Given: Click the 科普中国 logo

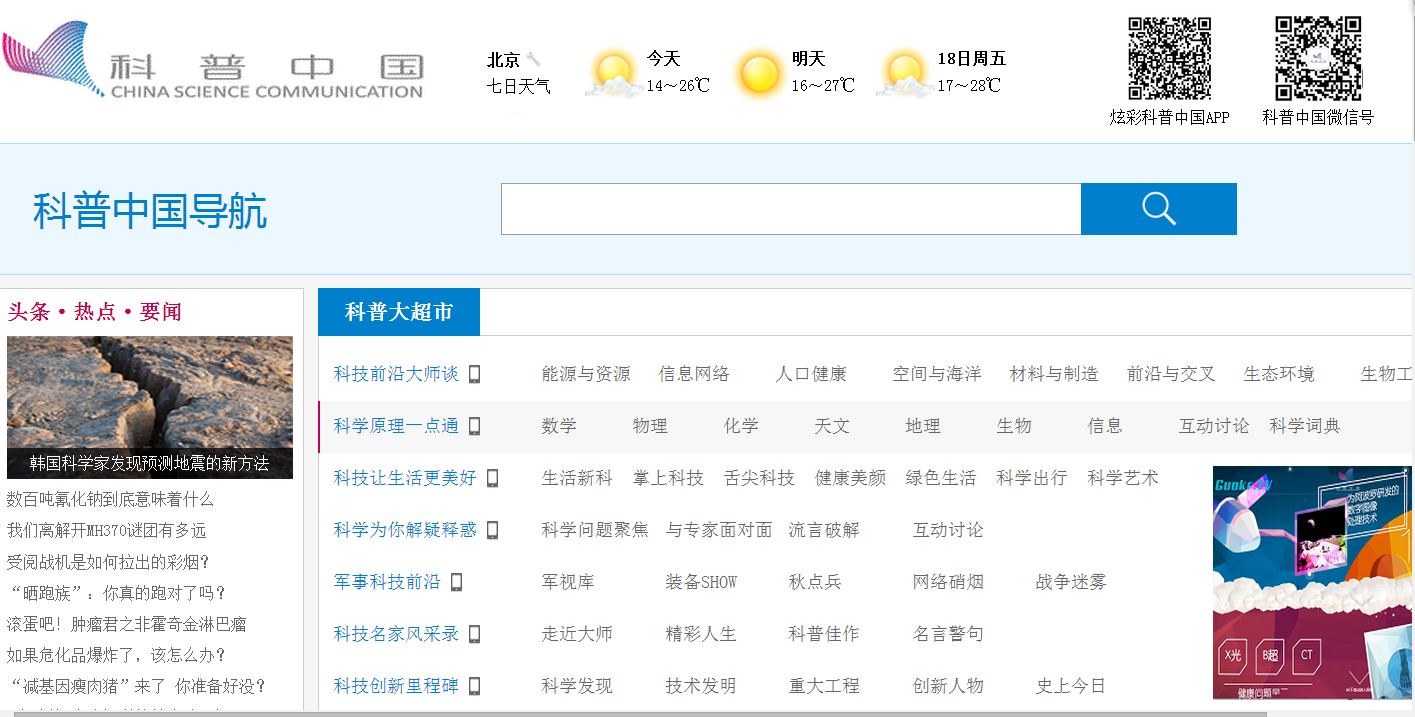Looking at the screenshot, I should pyautogui.click(x=214, y=63).
